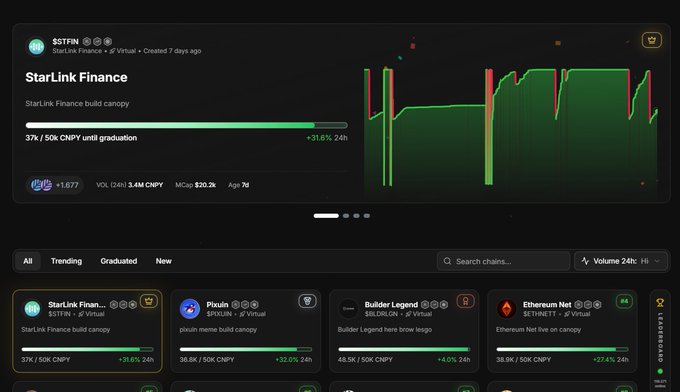Screen dimensions: 680x392
Task: Open the Ethereum Net chain card
Action: pos(562,331)
